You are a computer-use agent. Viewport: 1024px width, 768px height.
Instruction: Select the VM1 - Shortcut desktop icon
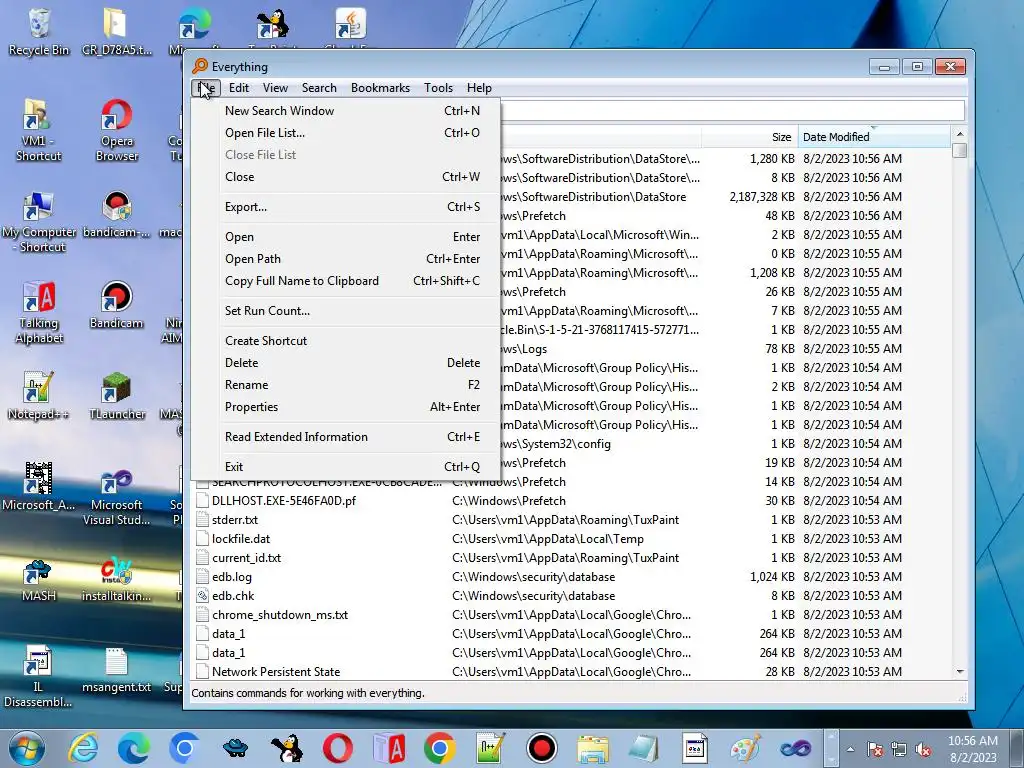point(38,129)
